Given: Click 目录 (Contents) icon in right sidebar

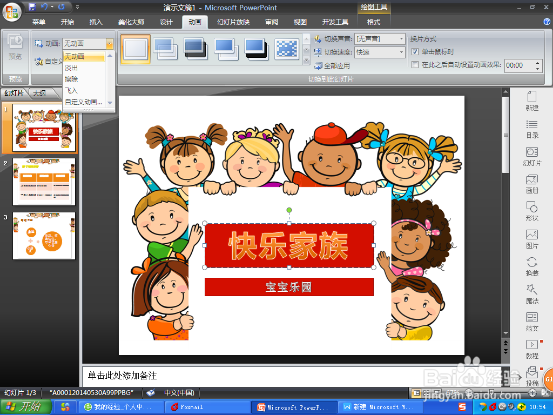Looking at the screenshot, I should pos(532,129).
